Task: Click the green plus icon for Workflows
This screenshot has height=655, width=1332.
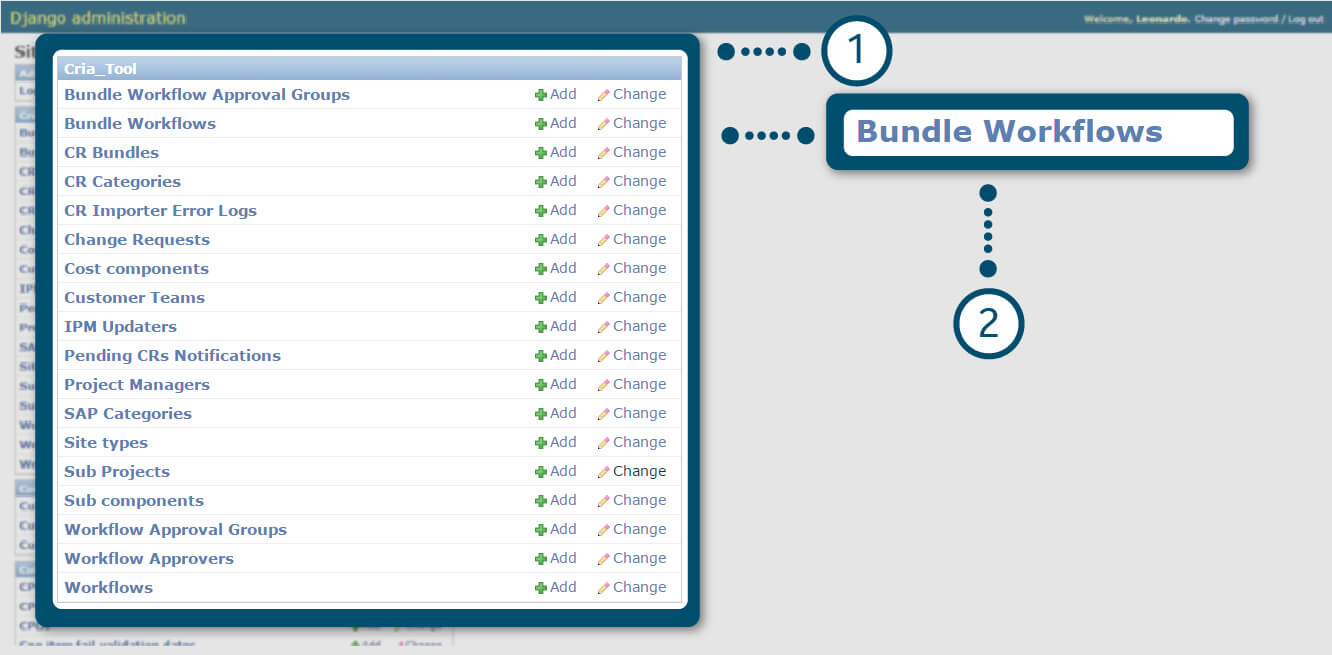Action: (541, 588)
